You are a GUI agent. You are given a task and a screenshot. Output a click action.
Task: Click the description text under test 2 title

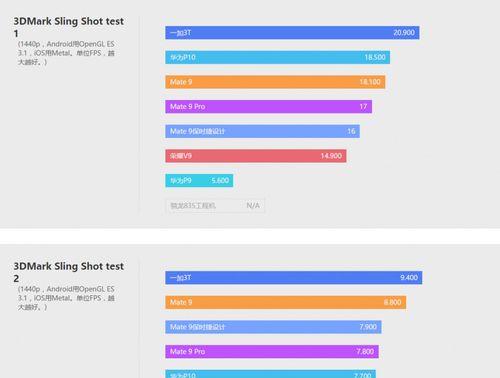(66, 298)
